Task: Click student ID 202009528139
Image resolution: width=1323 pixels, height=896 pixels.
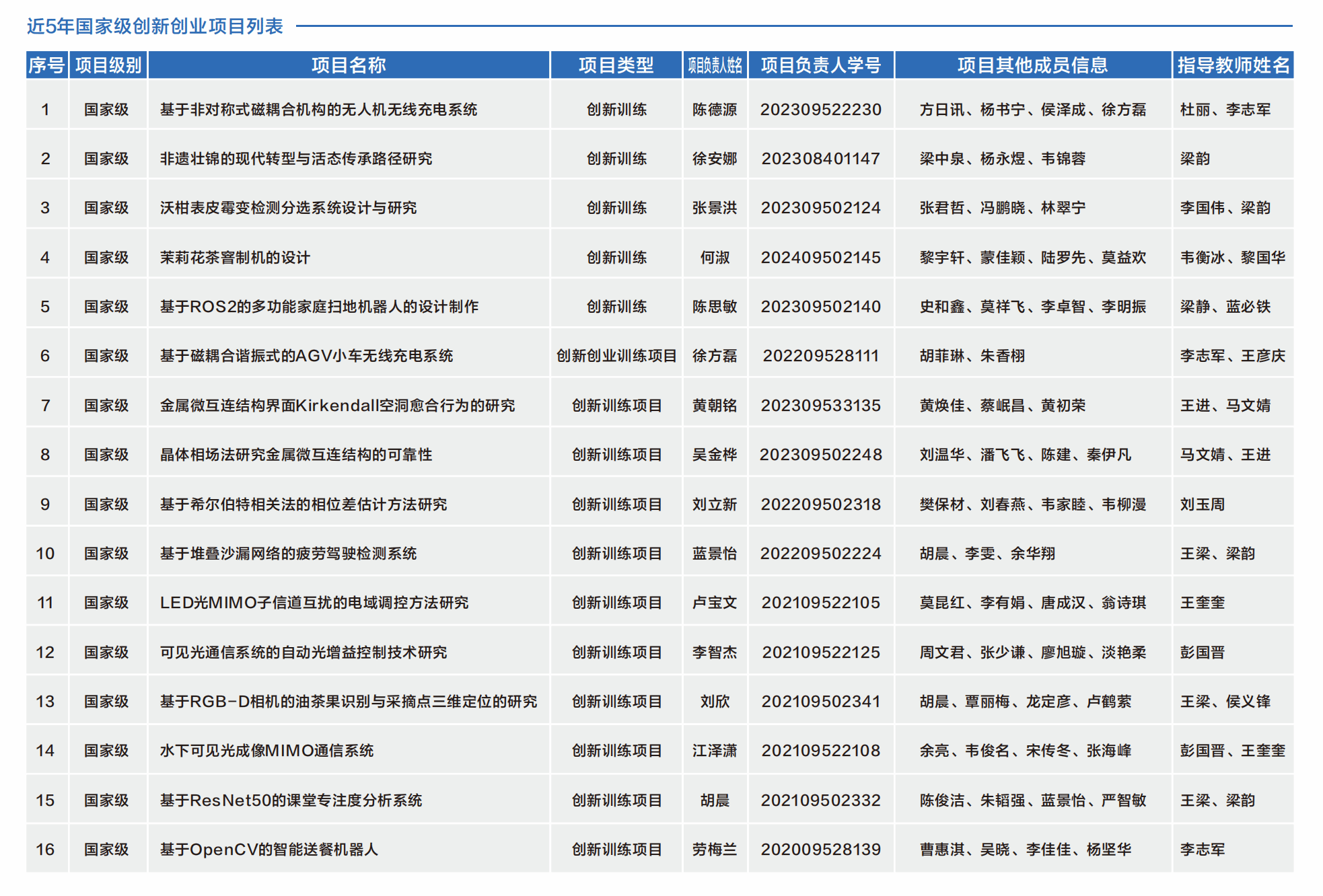Action: point(820,850)
